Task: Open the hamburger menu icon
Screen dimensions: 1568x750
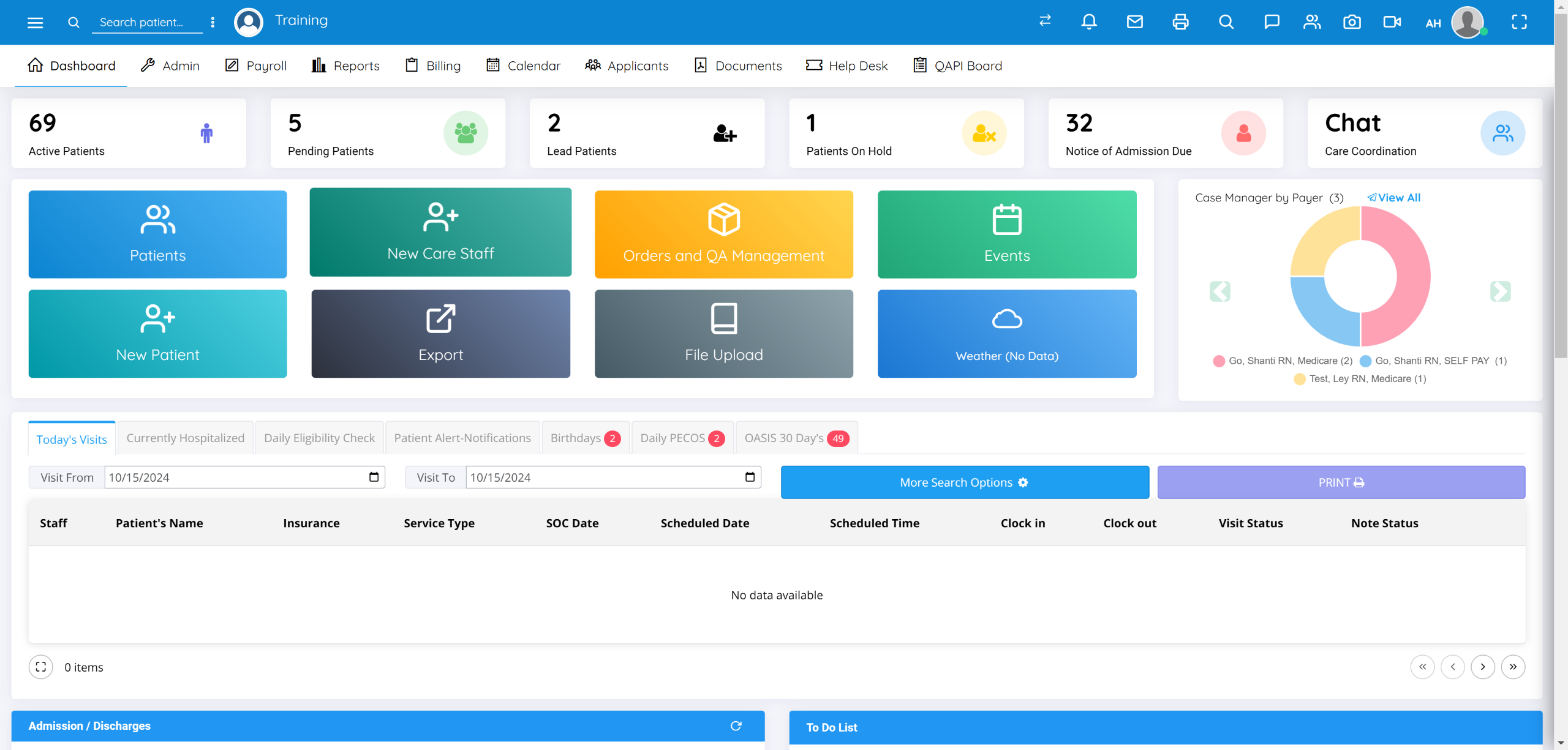Action: tap(35, 23)
